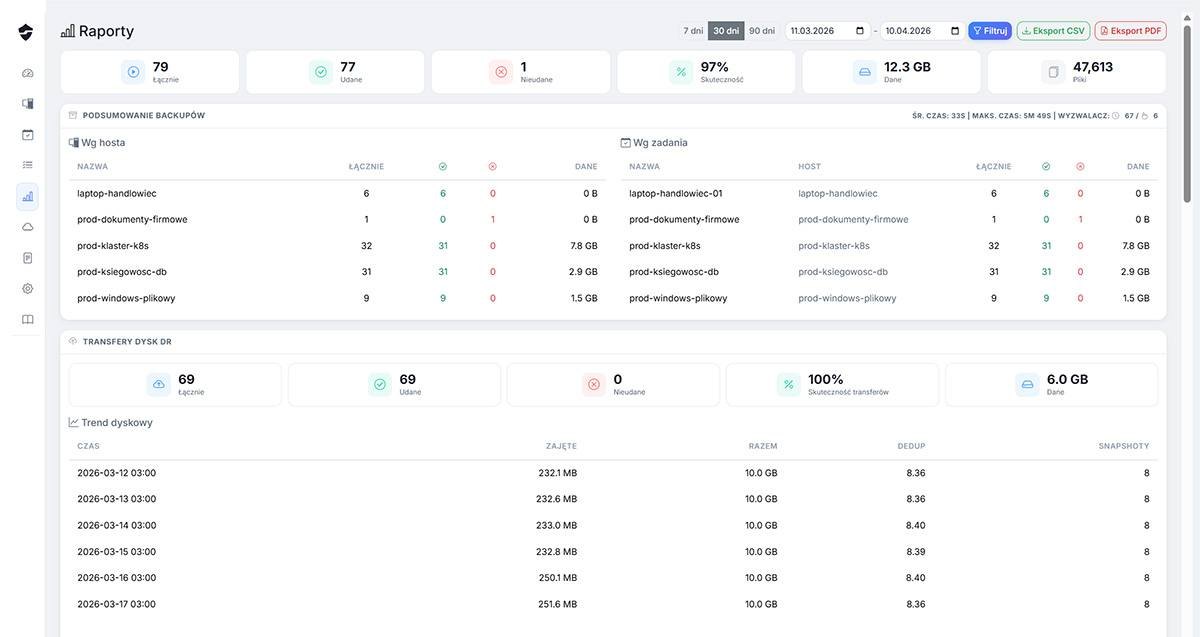The image size is (1200, 637).
Task: Export report with Eksport PDF
Action: (1130, 31)
